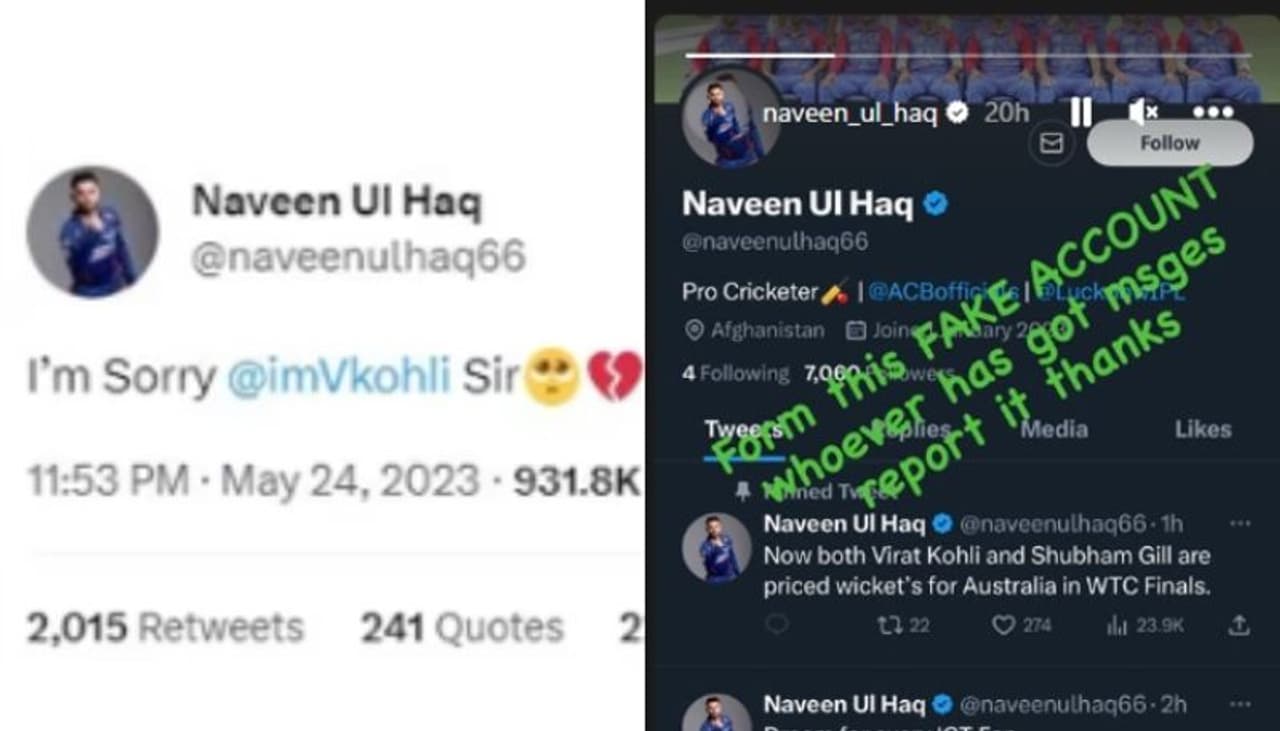This screenshot has width=1280, height=731.
Task: Open Naveen Ul Haq profile picture on left
Action: (92, 232)
